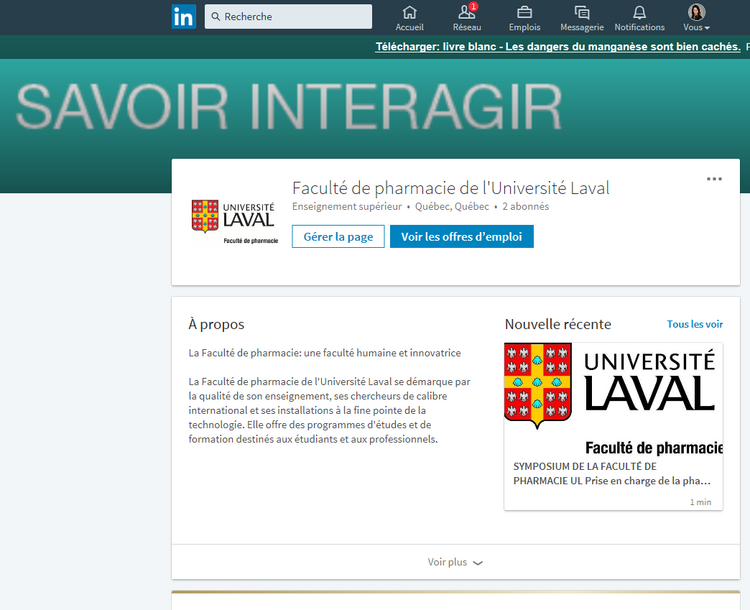Click the Nouvelle récente heading
Viewport: 750px width, 610px height.
pyautogui.click(x=558, y=324)
